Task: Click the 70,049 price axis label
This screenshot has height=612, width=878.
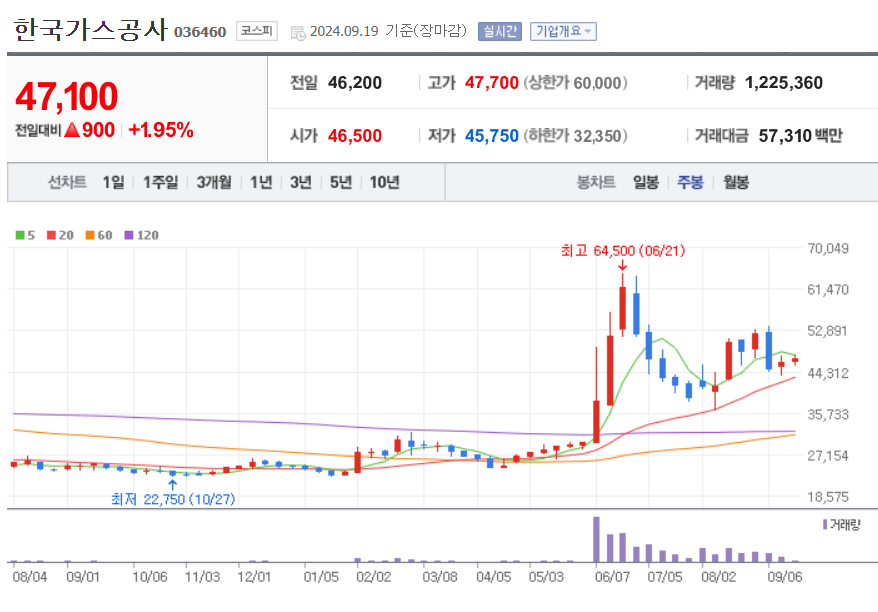Action: click(828, 248)
